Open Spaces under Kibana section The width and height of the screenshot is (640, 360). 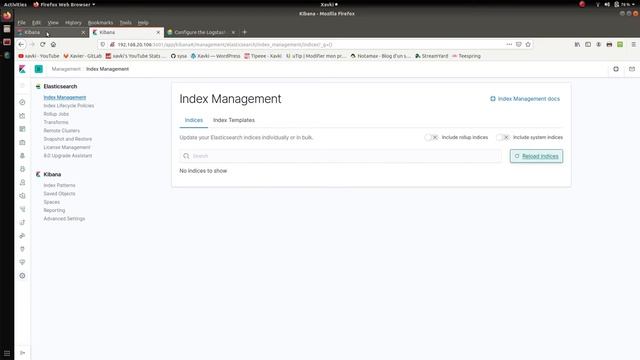[51, 202]
